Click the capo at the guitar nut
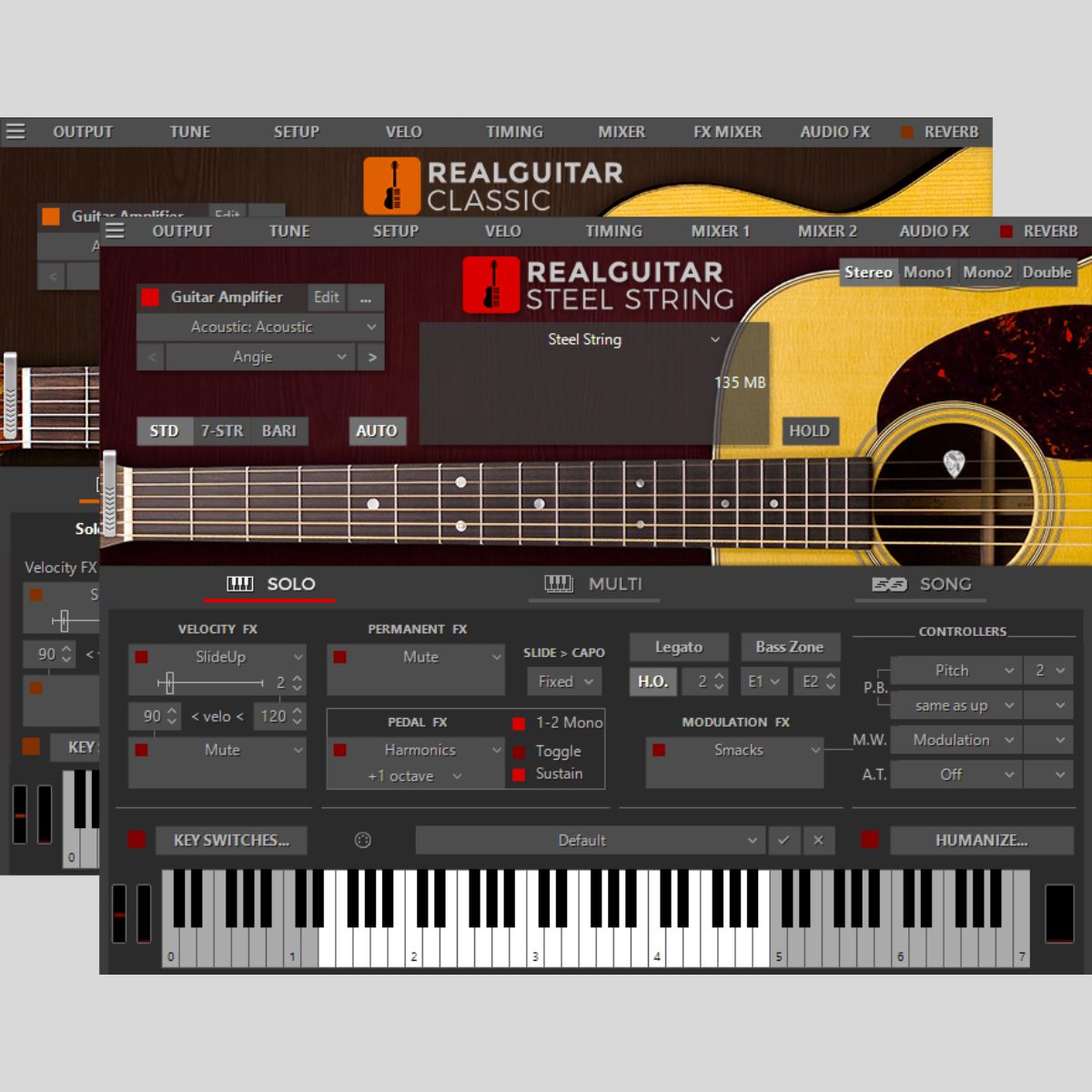 110,496
